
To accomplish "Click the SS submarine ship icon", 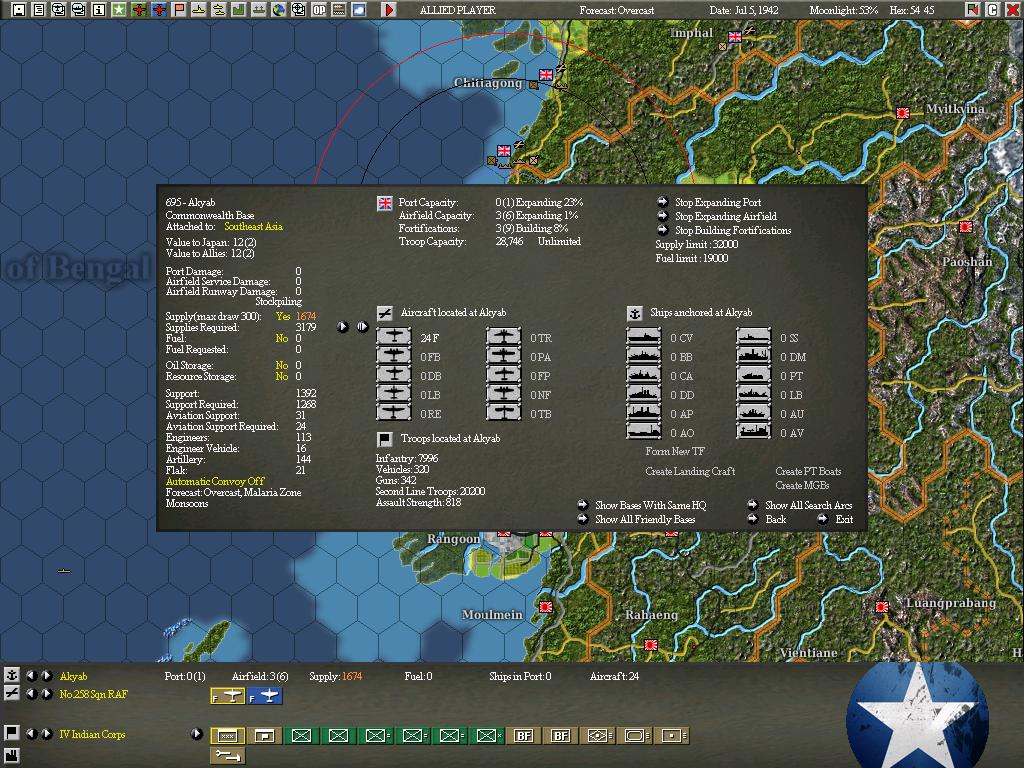I will coord(754,337).
